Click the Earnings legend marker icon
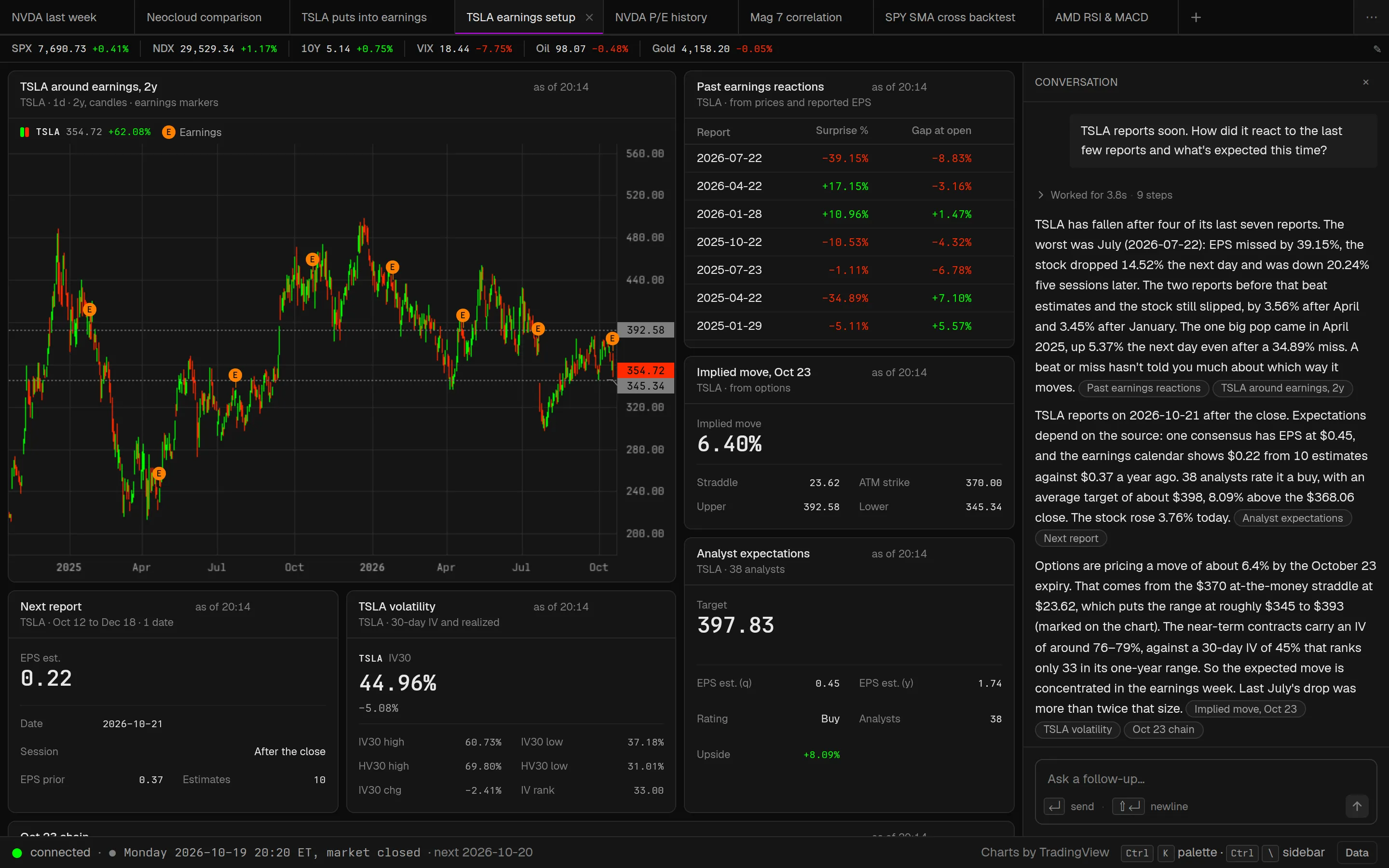The height and width of the screenshot is (868, 1389). (168, 132)
